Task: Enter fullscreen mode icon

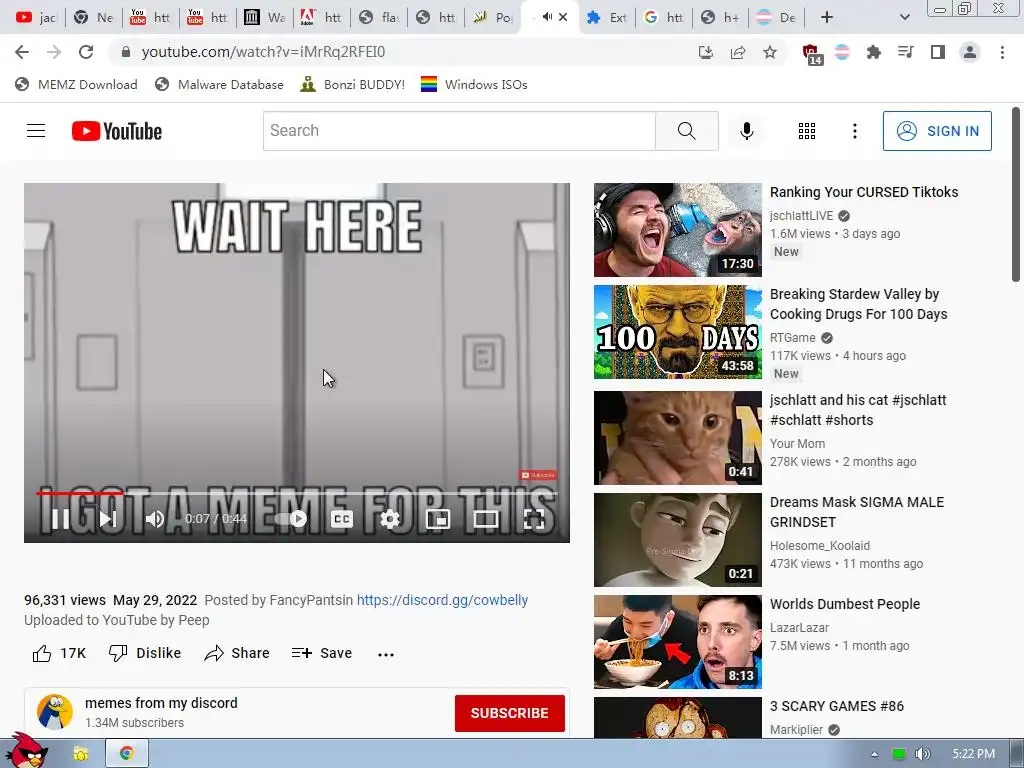Action: [534, 519]
